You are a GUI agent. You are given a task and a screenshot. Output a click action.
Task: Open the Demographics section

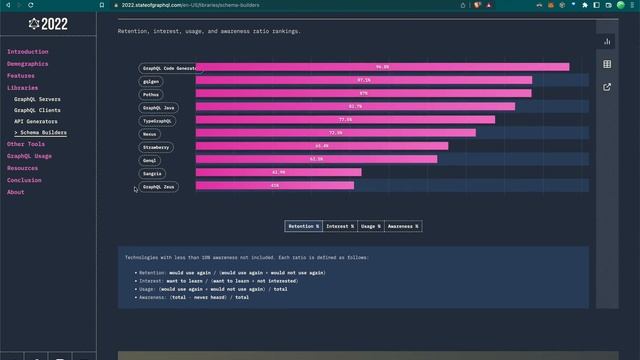27,64
